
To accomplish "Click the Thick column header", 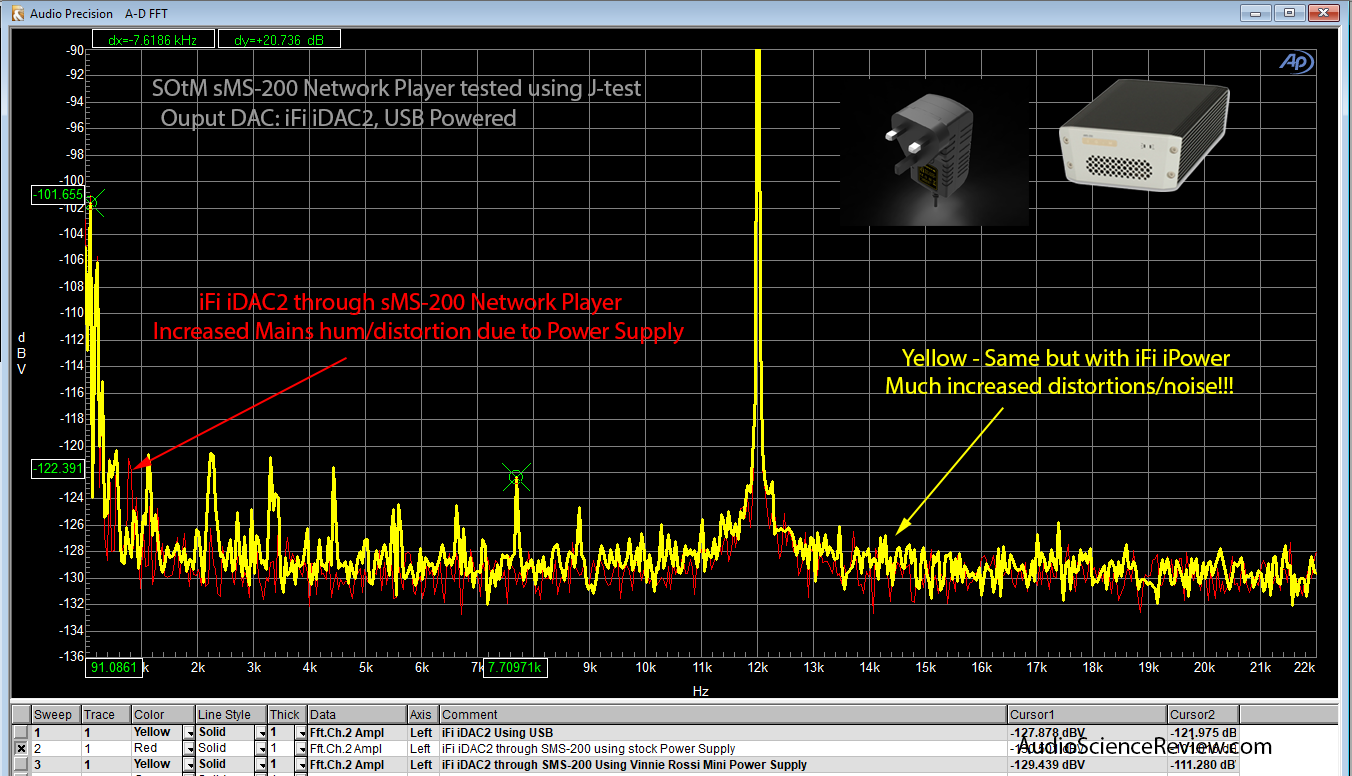I will tap(287, 715).
